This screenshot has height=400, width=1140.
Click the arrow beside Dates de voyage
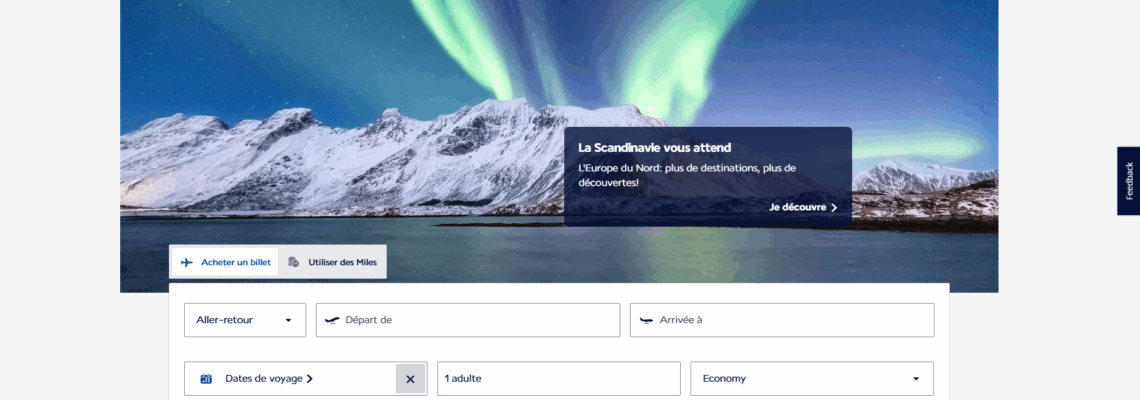click(x=310, y=378)
